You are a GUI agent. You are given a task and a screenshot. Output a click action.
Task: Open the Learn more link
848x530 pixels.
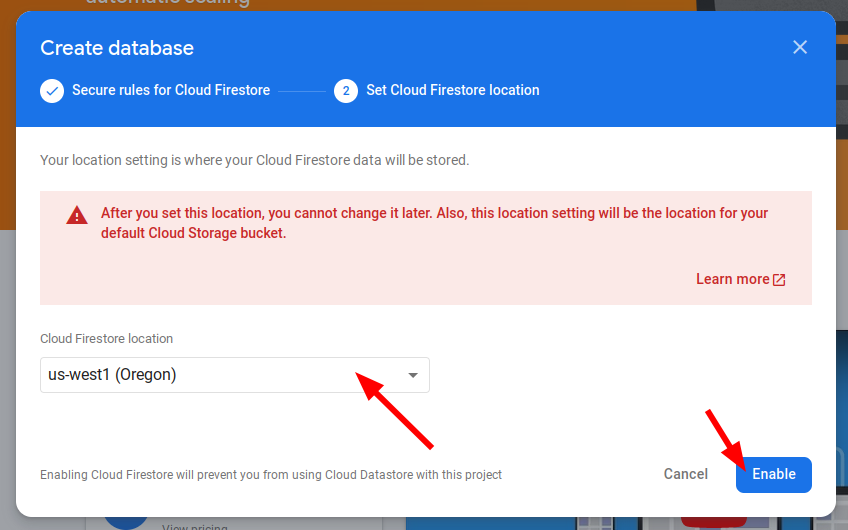(732, 279)
